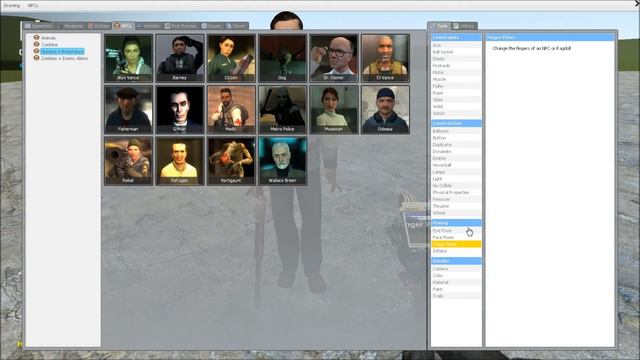Select the highlighted Finger Poser tool
Viewport: 640px width, 360px height.
(x=456, y=244)
